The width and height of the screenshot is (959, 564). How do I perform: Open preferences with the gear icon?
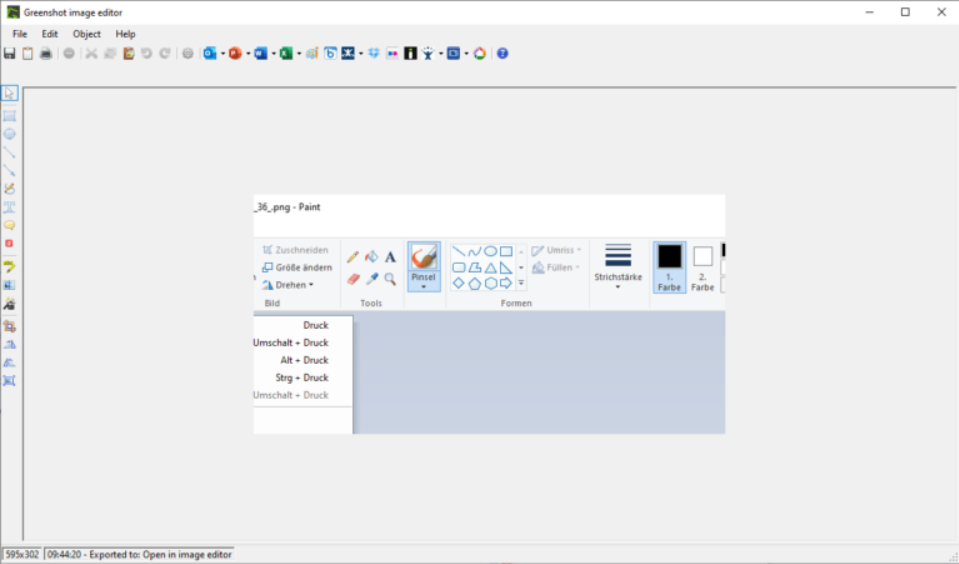click(x=188, y=54)
